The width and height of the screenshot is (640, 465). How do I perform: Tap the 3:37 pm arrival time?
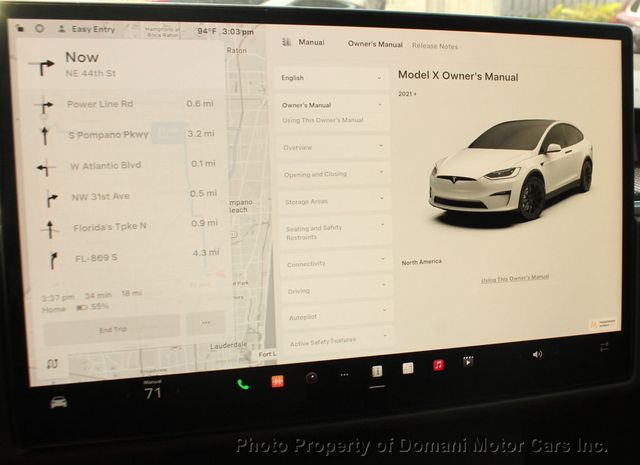click(x=58, y=298)
